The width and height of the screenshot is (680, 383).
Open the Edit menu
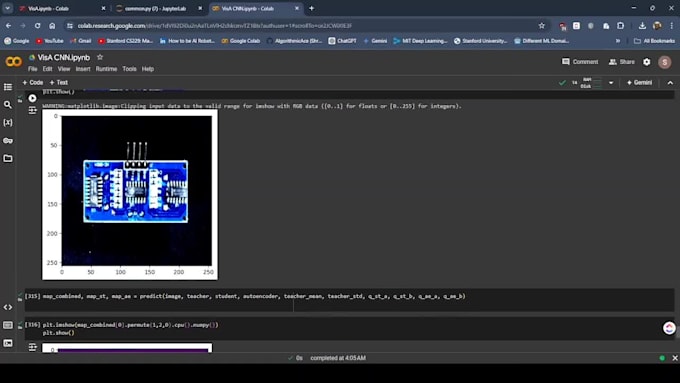(47, 69)
